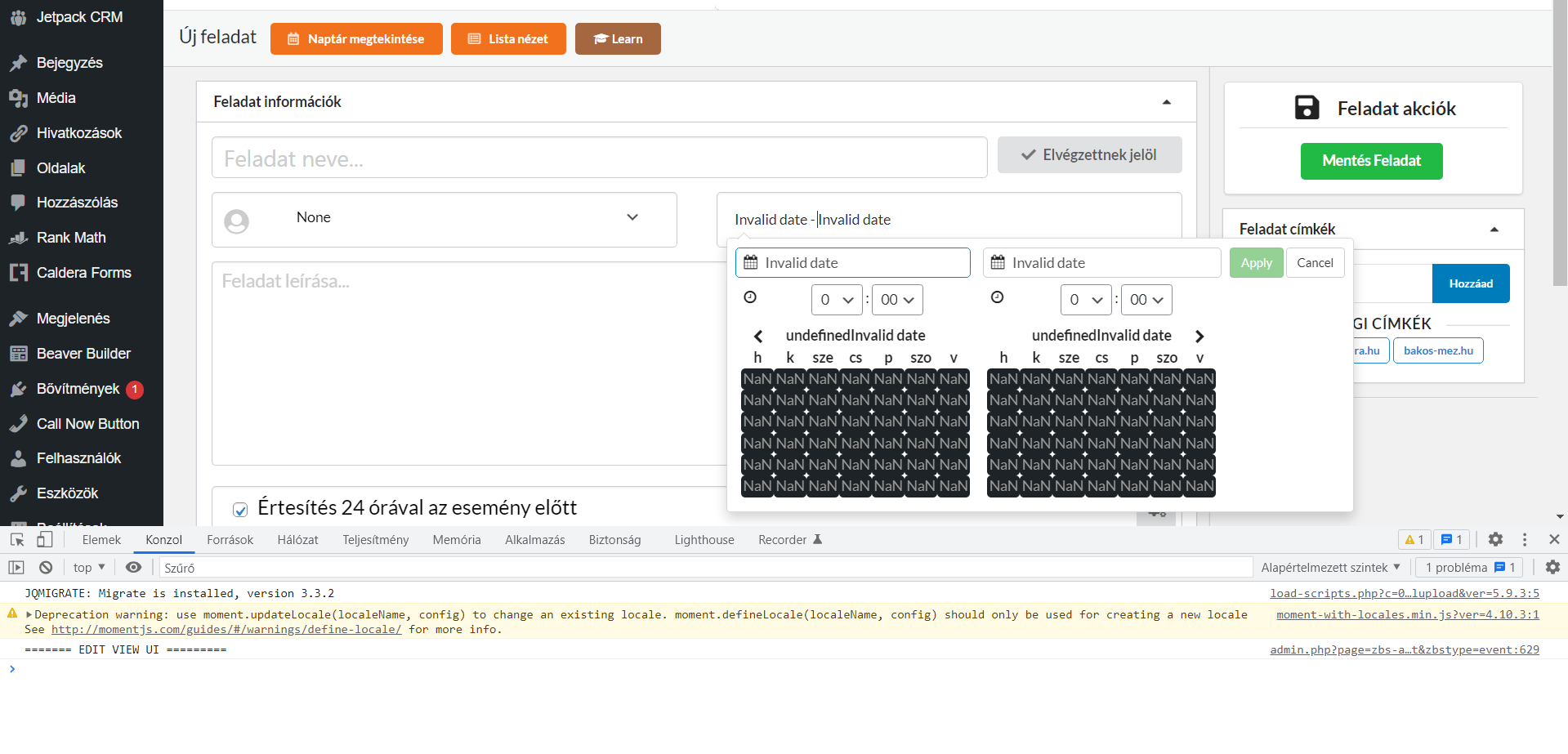Click the DevTools inspect element icon
This screenshot has width=1568, height=754.
pos(17,539)
